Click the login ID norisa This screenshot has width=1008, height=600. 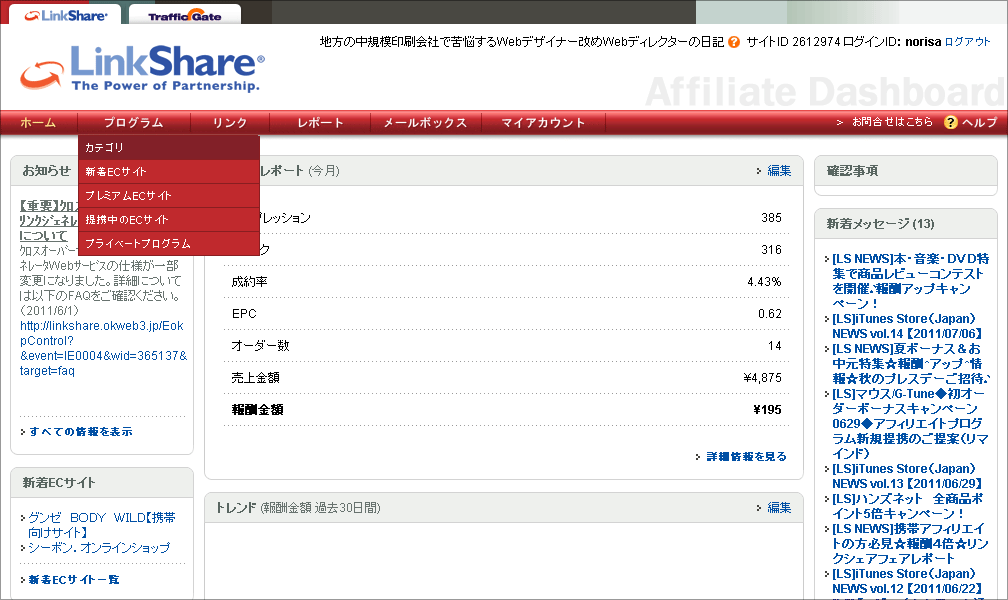[923, 42]
